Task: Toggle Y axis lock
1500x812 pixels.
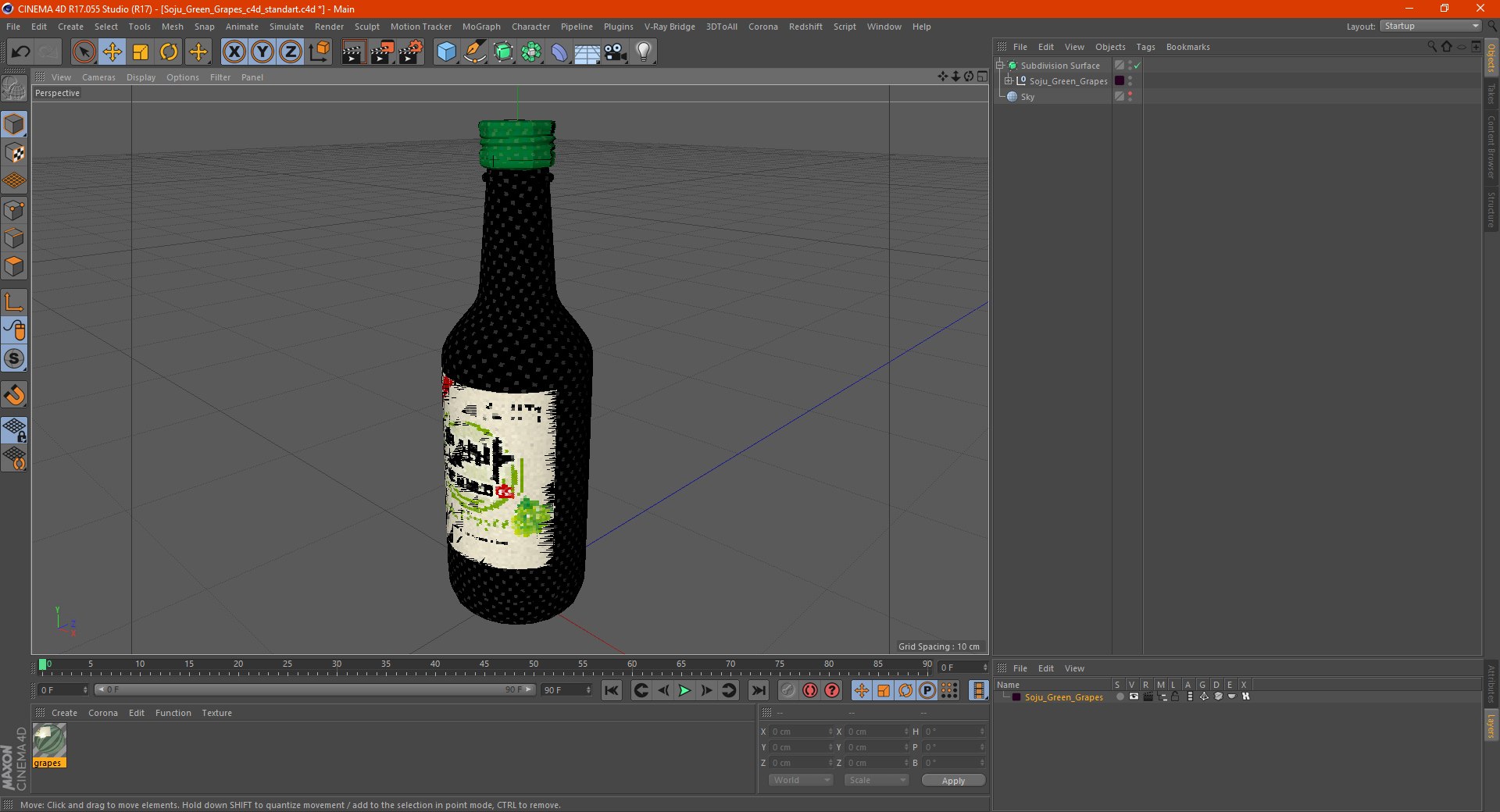Action: tap(262, 52)
